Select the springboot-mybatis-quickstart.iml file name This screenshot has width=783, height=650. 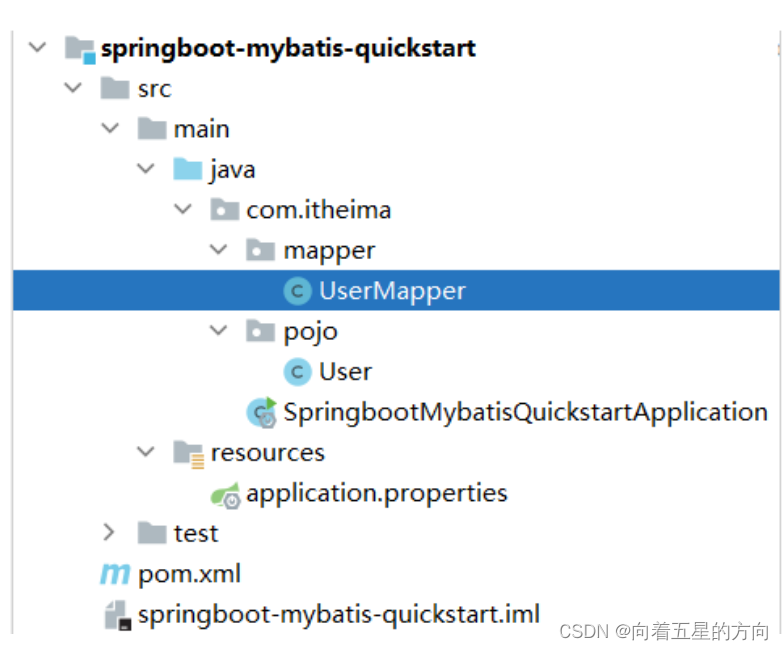339,615
